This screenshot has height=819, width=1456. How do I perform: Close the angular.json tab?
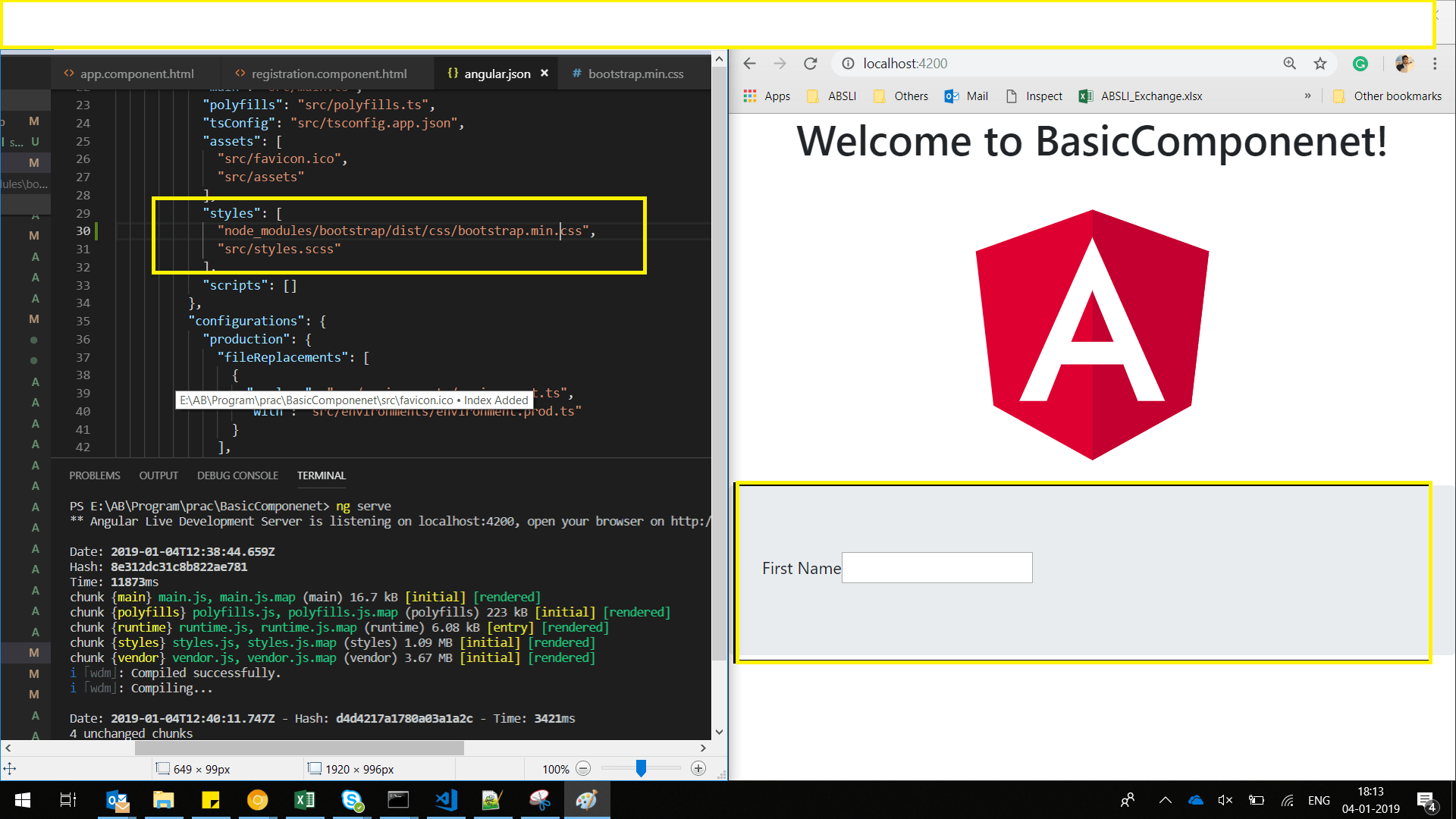tap(544, 74)
